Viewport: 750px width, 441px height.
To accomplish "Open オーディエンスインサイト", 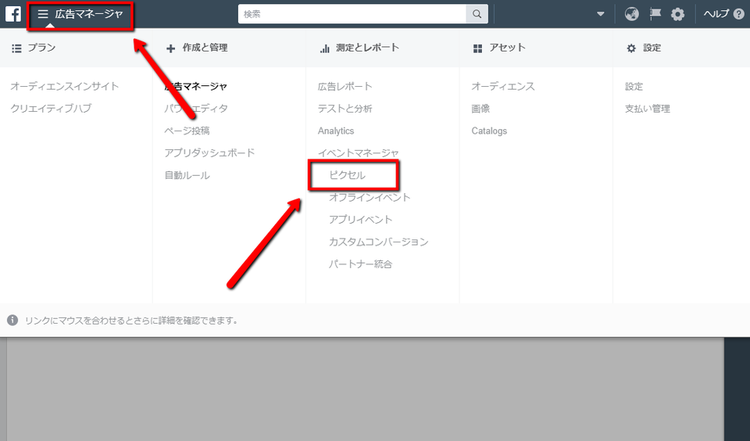I will click(x=65, y=86).
